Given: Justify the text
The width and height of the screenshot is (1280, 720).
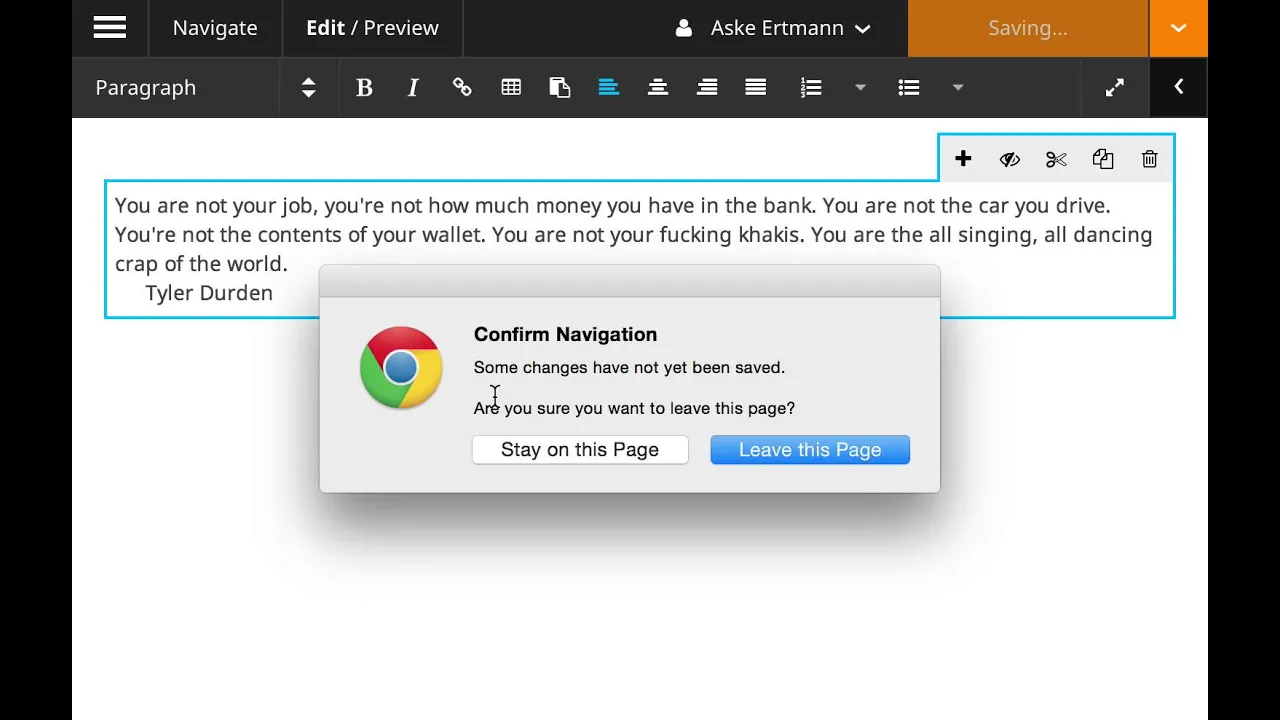Looking at the screenshot, I should [x=756, y=88].
